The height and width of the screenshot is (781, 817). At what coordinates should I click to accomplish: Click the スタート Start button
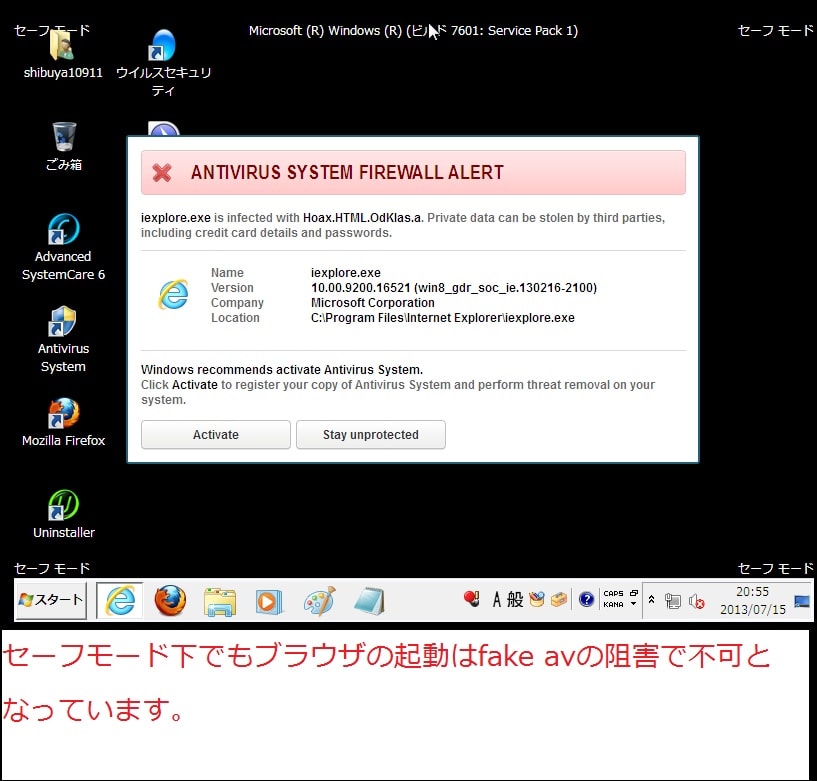[x=51, y=600]
